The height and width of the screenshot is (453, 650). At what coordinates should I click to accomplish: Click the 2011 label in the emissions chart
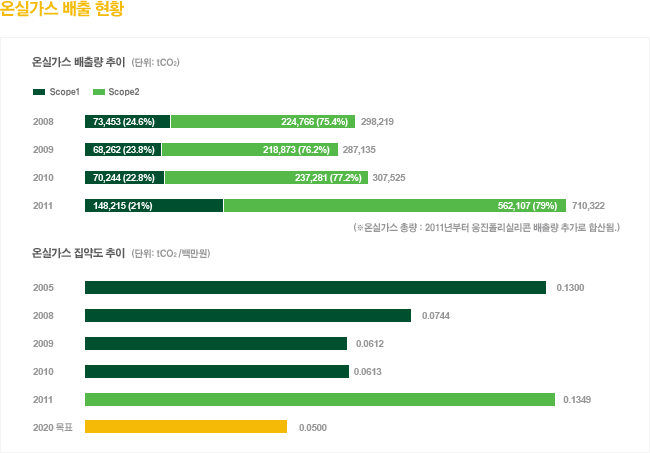click(x=43, y=206)
